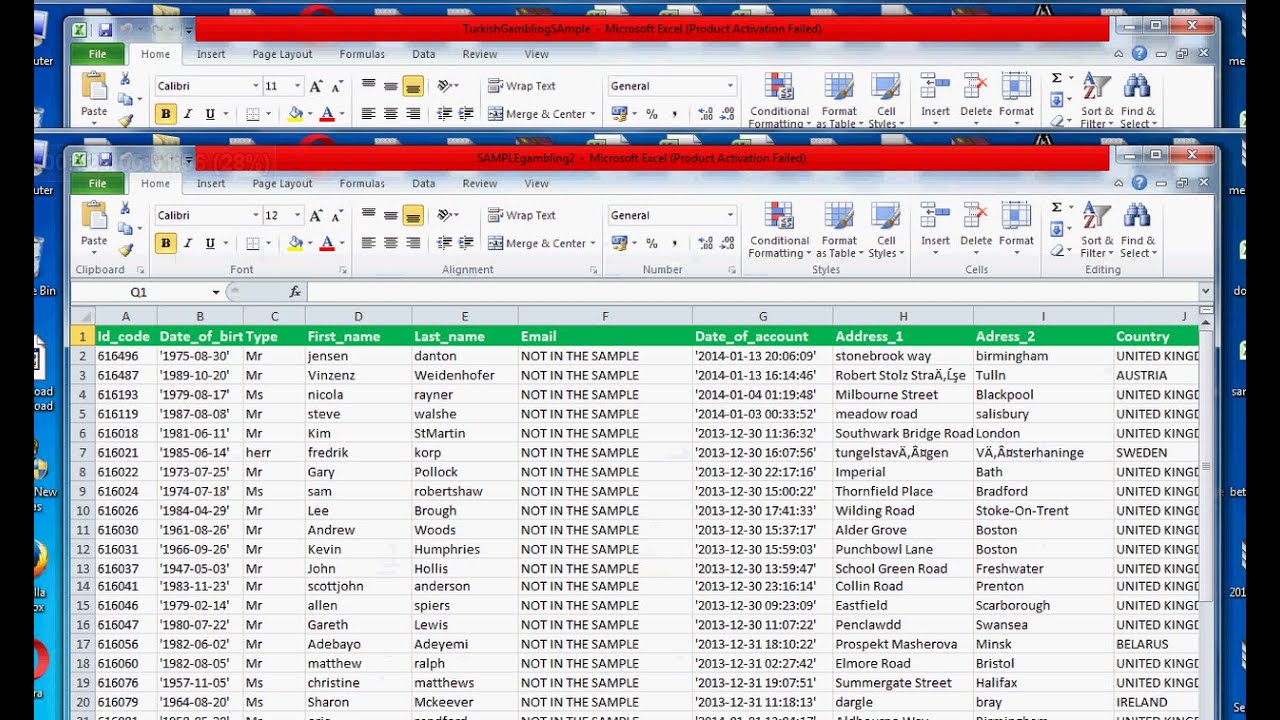Toggle Bold in TurkishGamblingSAmple window
This screenshot has height=720, width=1280.
[x=165, y=114]
